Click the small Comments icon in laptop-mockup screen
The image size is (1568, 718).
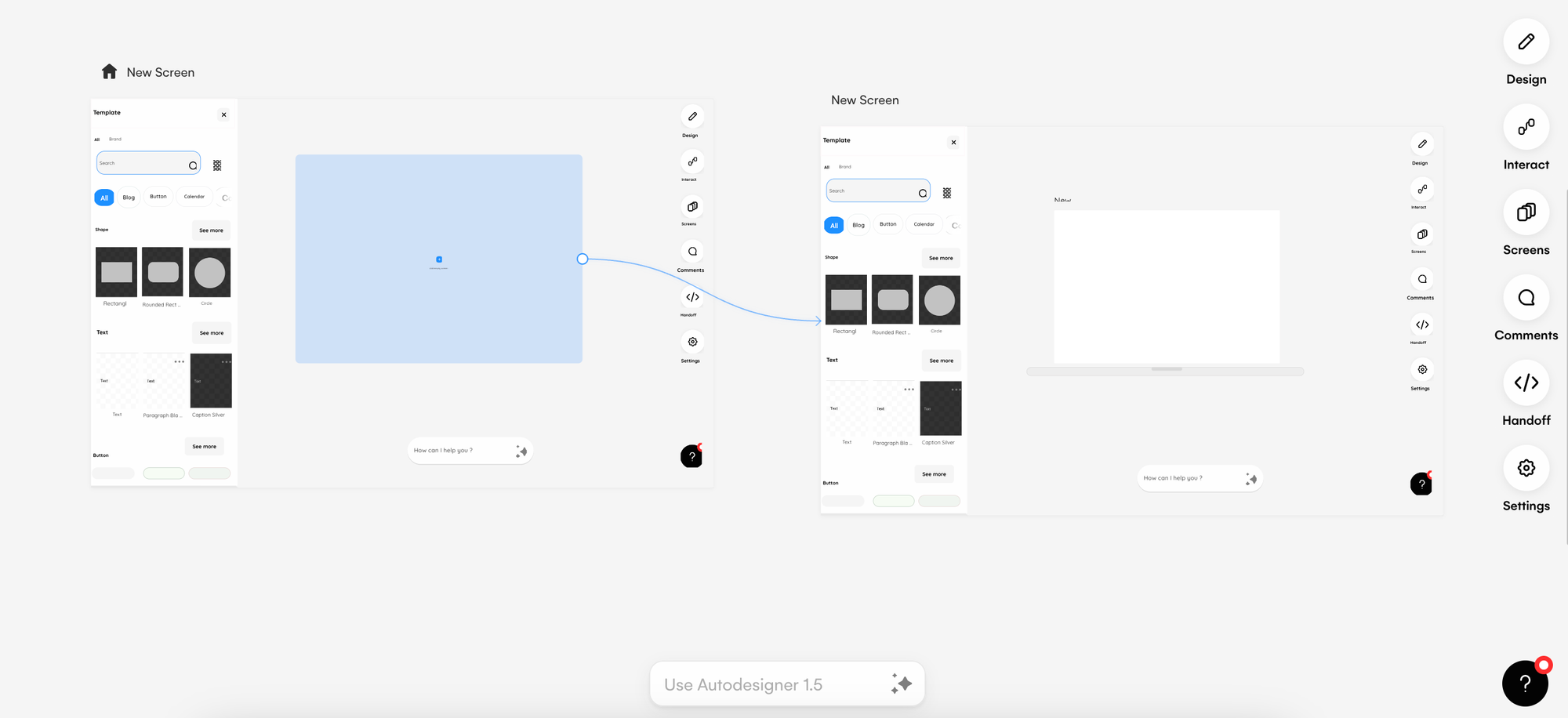(1422, 279)
